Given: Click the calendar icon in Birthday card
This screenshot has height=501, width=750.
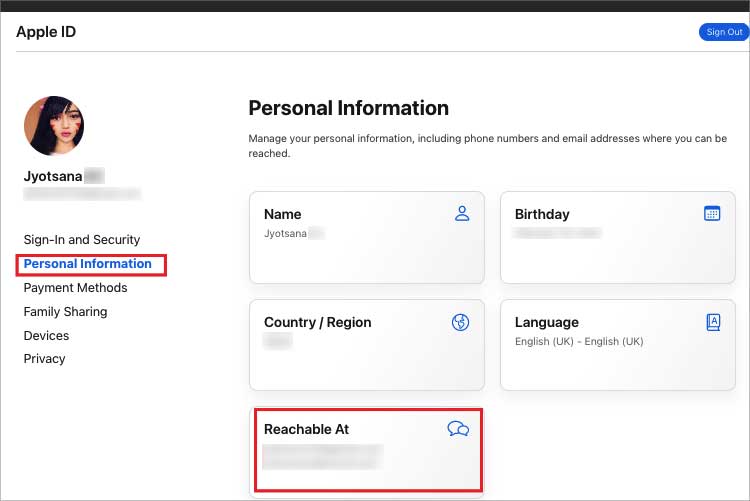Looking at the screenshot, I should (712, 213).
